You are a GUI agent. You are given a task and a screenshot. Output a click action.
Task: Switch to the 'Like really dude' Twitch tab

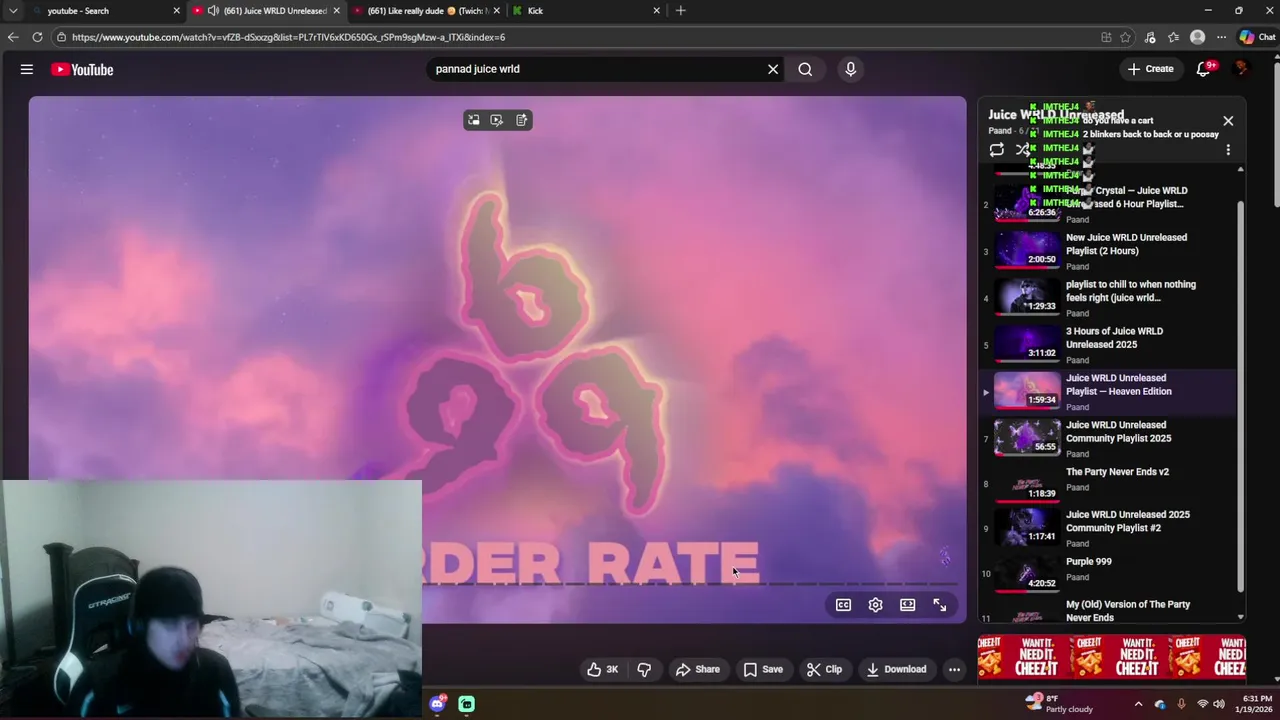tap(425, 11)
